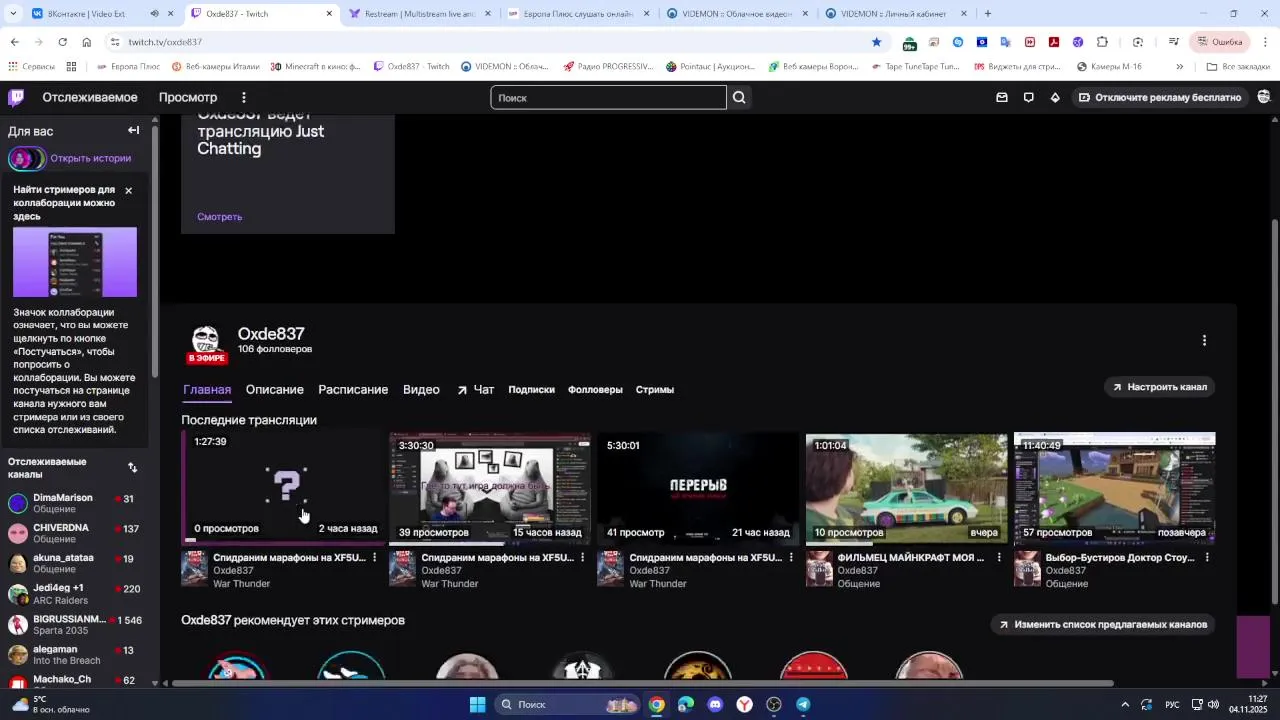
Task: Open Oxde837 avatar under the 1:27:39 broadcast
Action: click(x=194, y=568)
